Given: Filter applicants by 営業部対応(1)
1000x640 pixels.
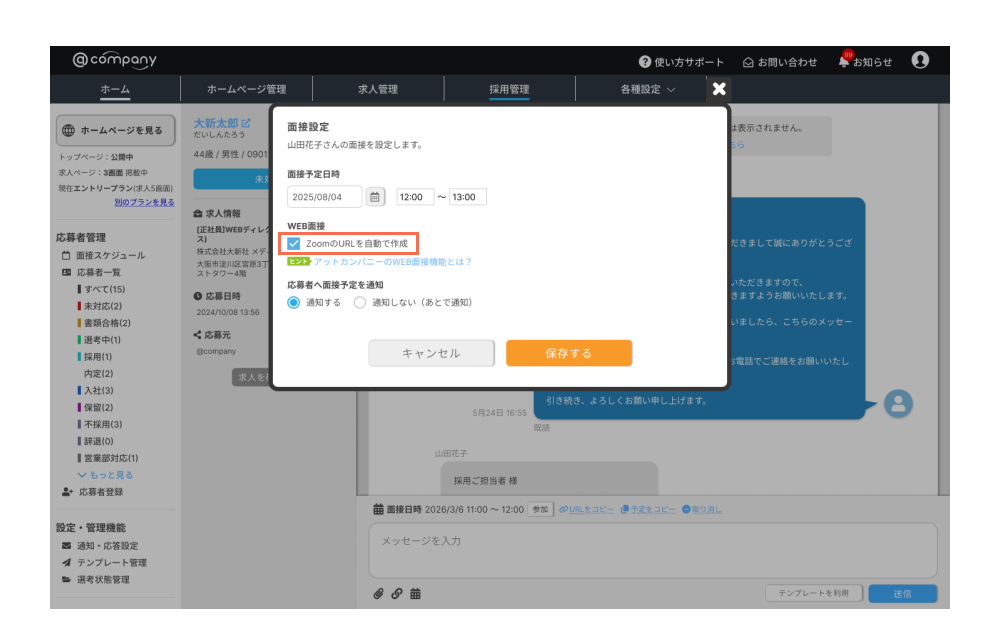Looking at the screenshot, I should (x=108, y=458).
